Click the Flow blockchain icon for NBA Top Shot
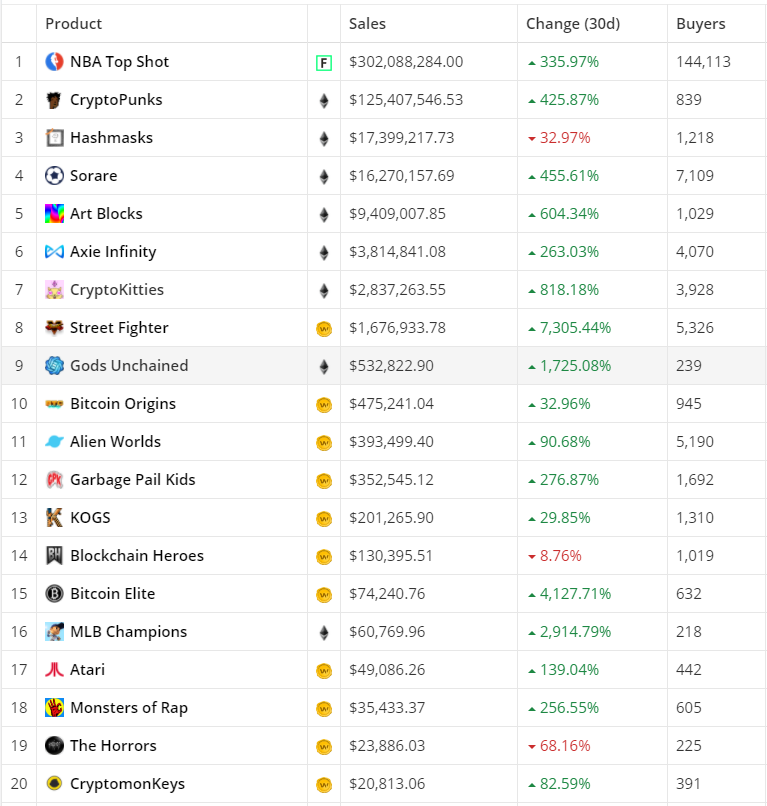Image resolution: width=767 pixels, height=806 pixels. coord(324,63)
